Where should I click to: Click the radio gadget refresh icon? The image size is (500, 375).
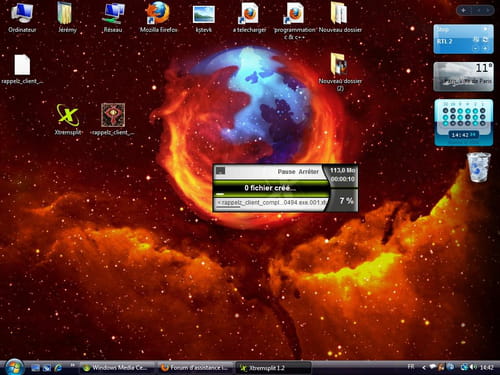[485, 39]
